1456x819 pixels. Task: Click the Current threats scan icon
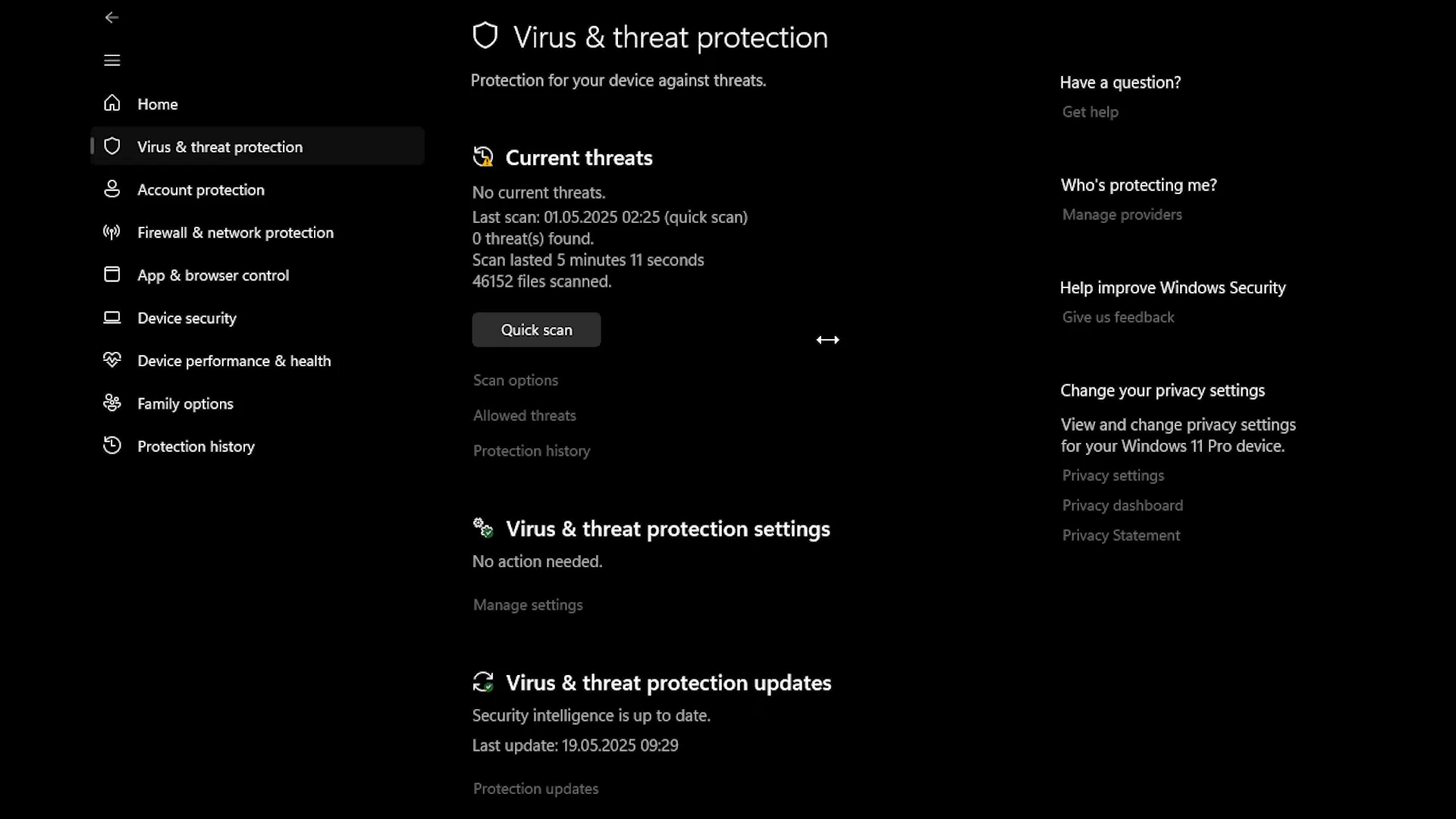(483, 157)
